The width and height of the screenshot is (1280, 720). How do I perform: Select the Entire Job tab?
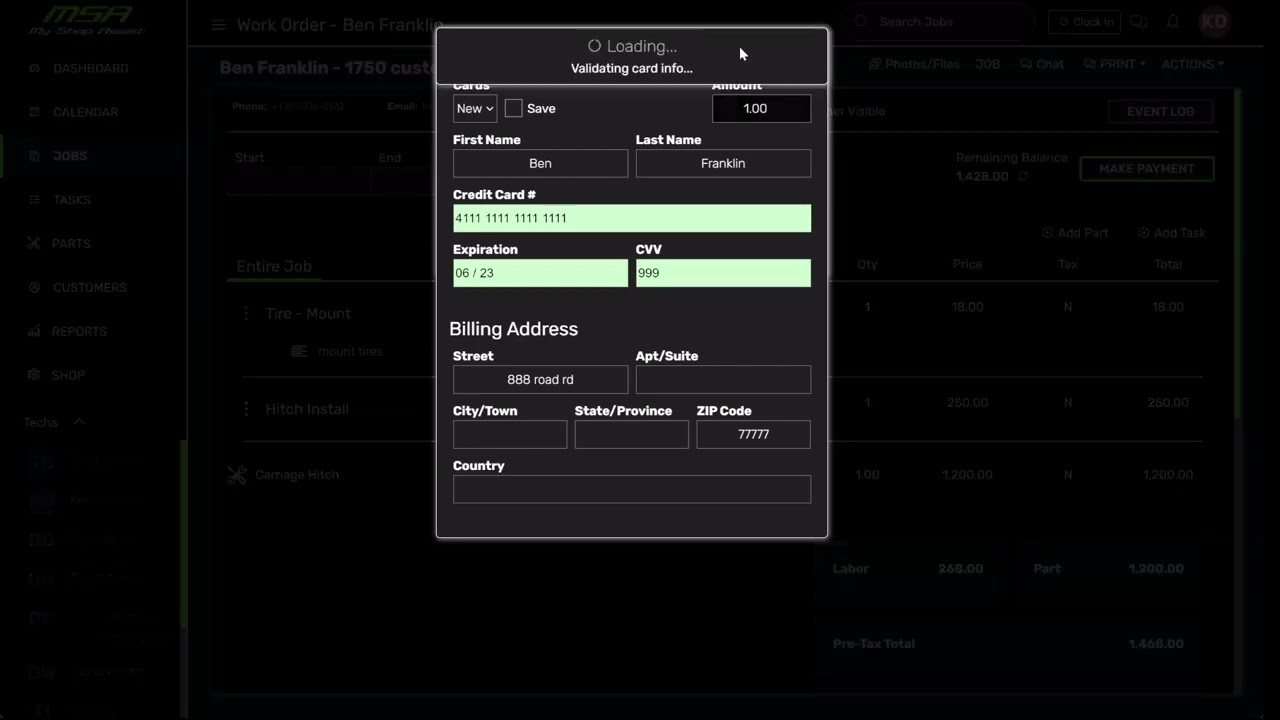pyautogui.click(x=274, y=266)
